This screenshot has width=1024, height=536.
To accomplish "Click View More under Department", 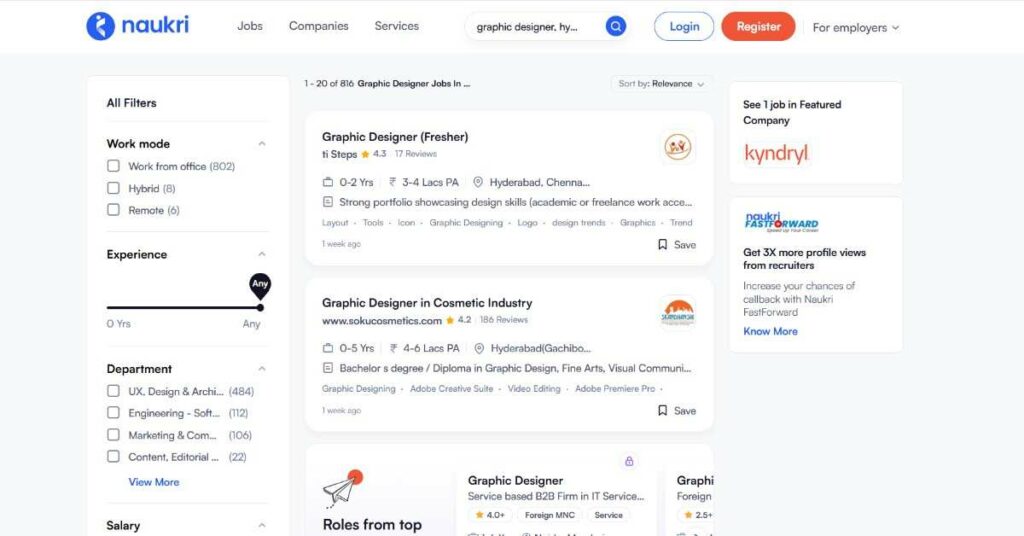I will (153, 482).
